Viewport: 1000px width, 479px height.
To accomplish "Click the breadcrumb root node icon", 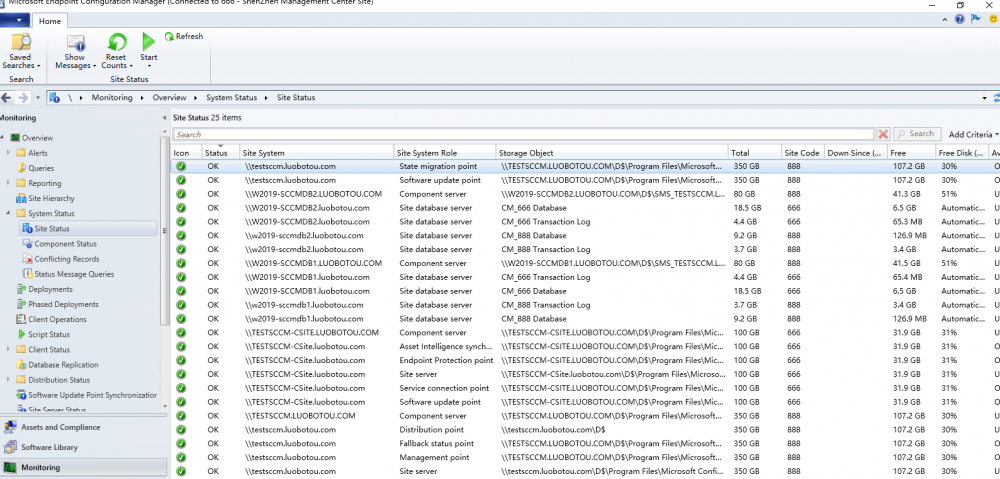I will [x=54, y=98].
